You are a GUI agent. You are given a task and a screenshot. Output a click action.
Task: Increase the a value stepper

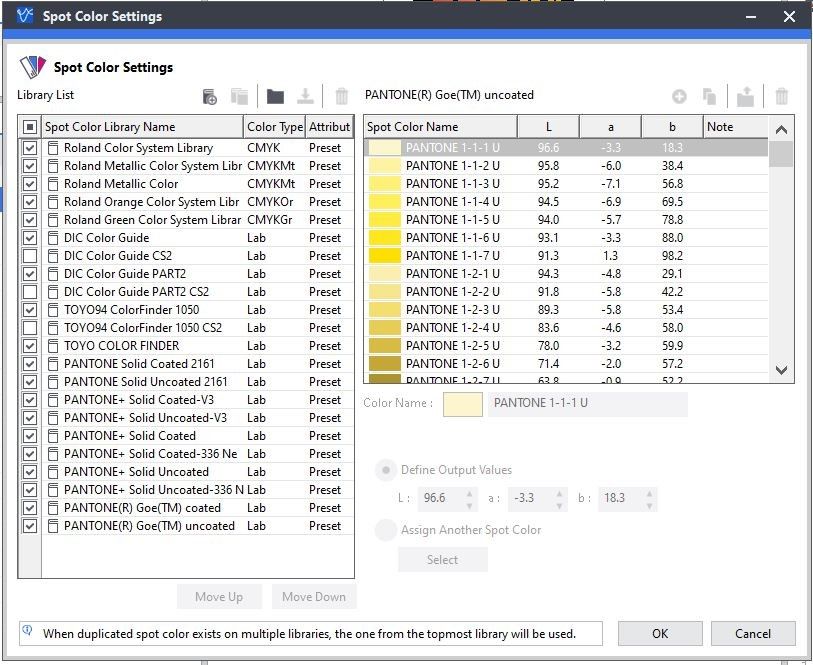(x=559, y=493)
